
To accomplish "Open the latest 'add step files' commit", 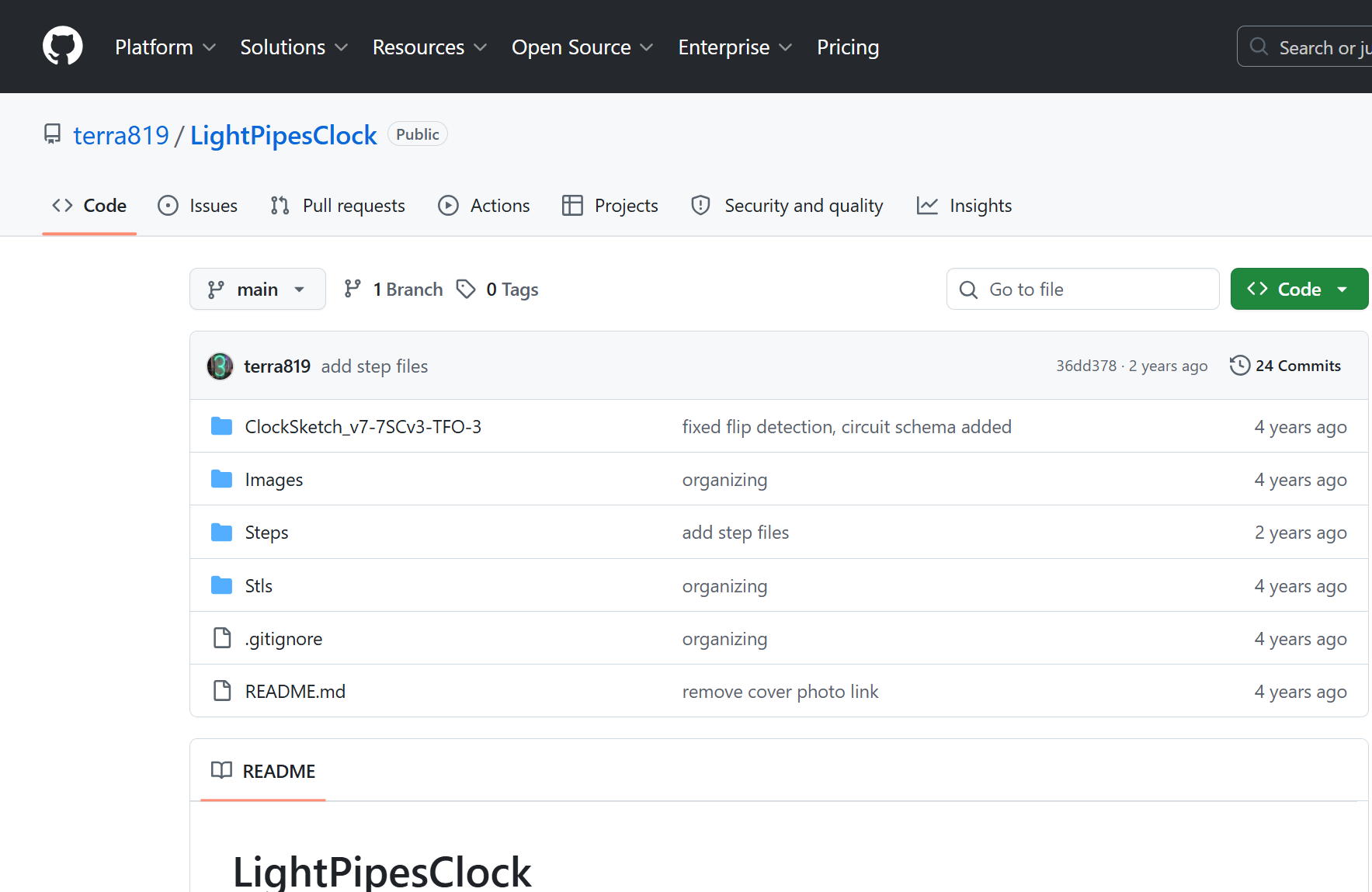I will point(374,366).
